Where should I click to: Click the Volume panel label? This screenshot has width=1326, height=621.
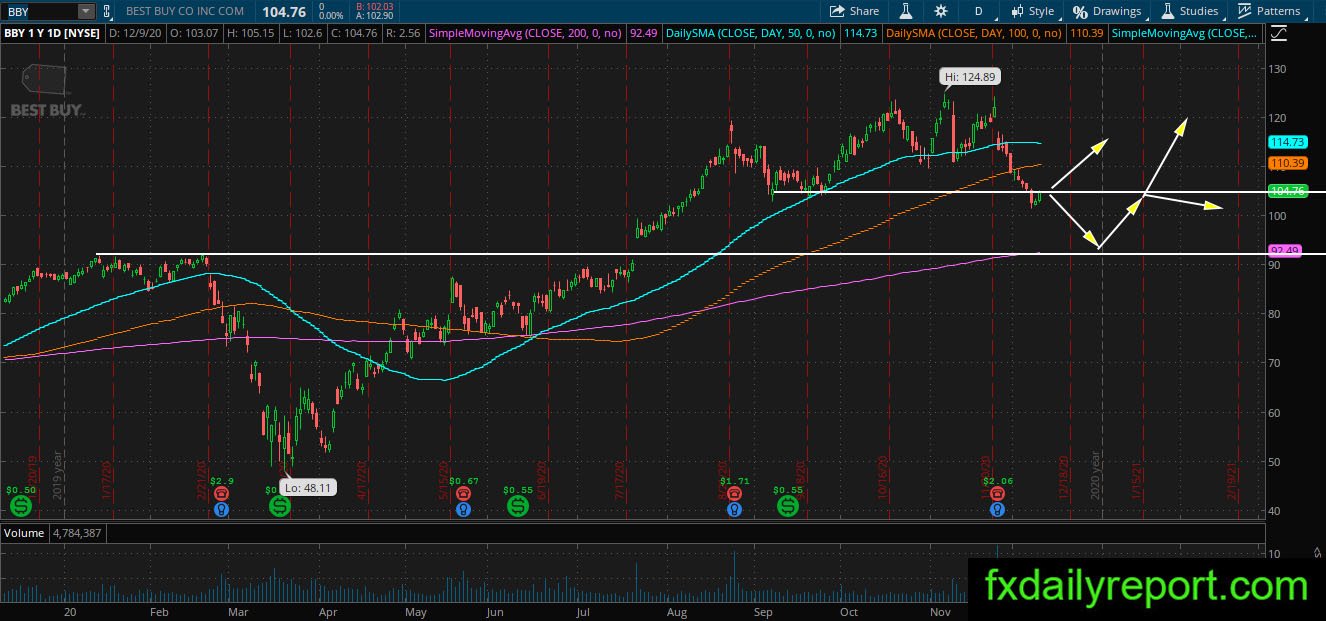(24, 533)
